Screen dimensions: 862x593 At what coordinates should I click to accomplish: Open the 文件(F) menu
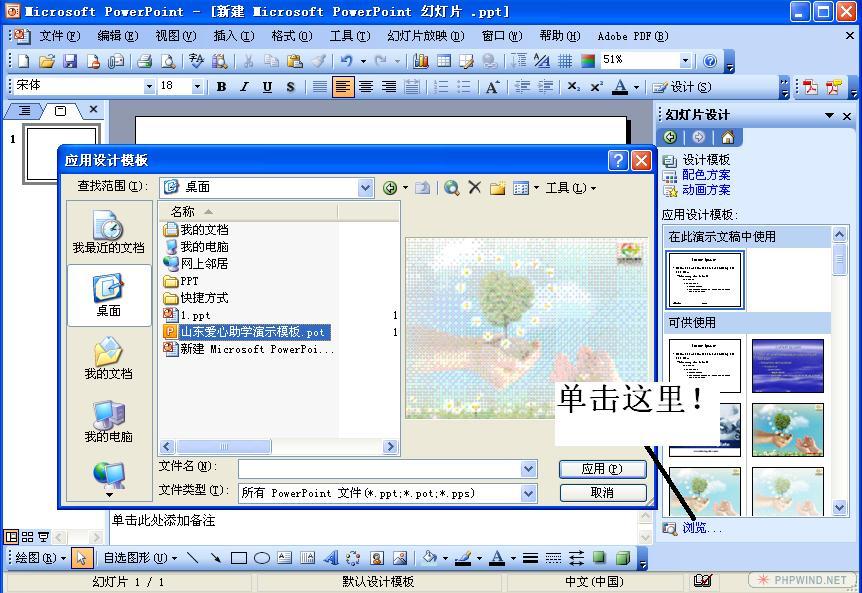tap(59, 36)
